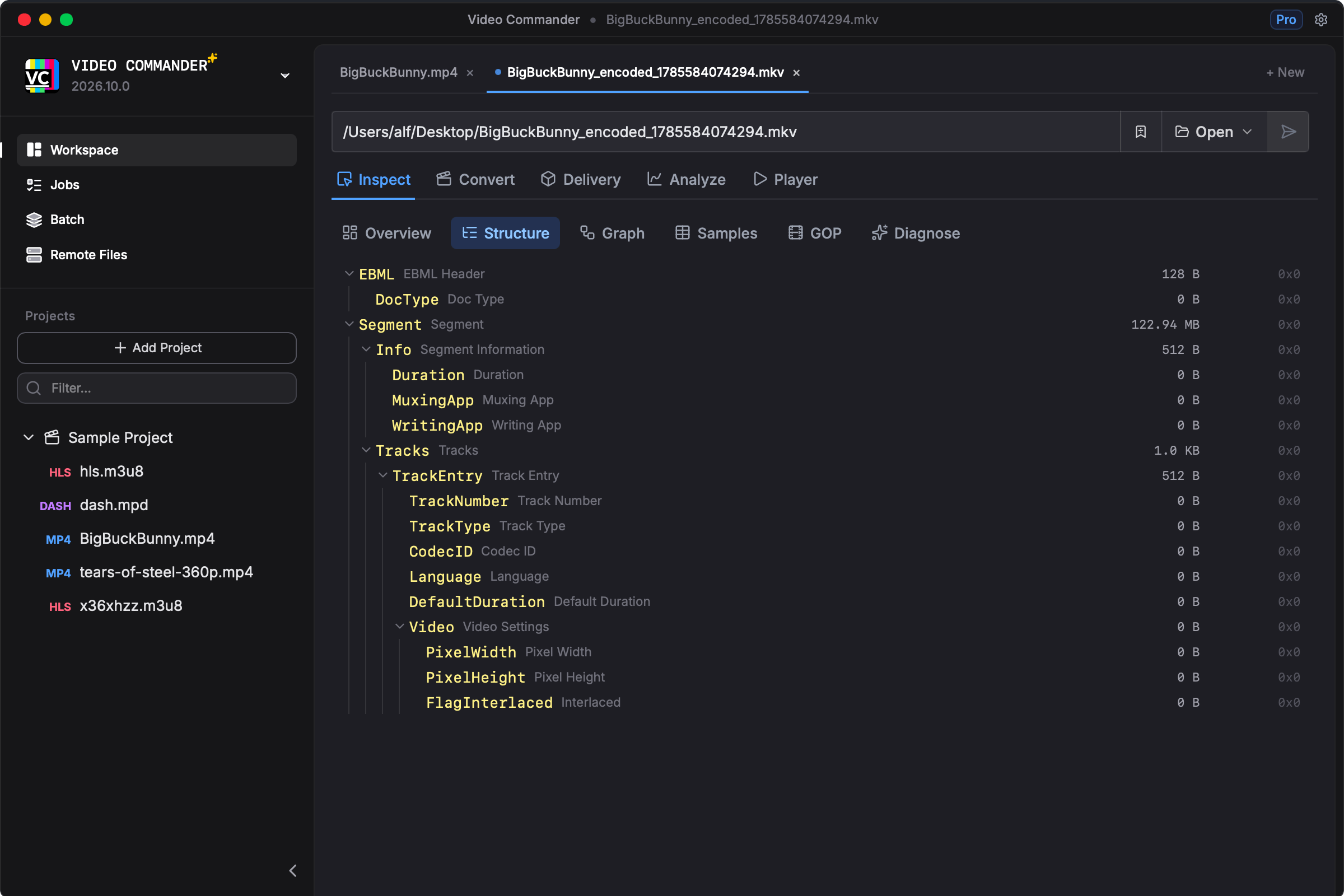This screenshot has width=1344, height=896.
Task: Open settings gear icon in title bar
Action: click(1321, 20)
